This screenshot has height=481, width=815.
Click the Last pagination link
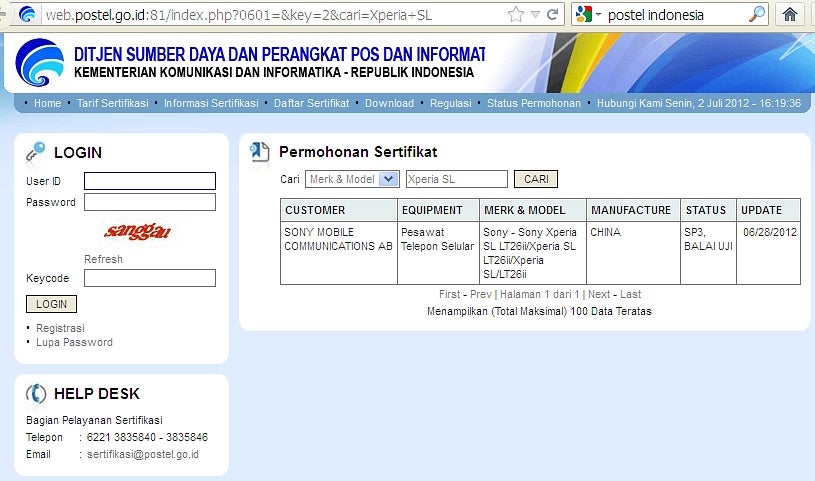click(x=630, y=294)
